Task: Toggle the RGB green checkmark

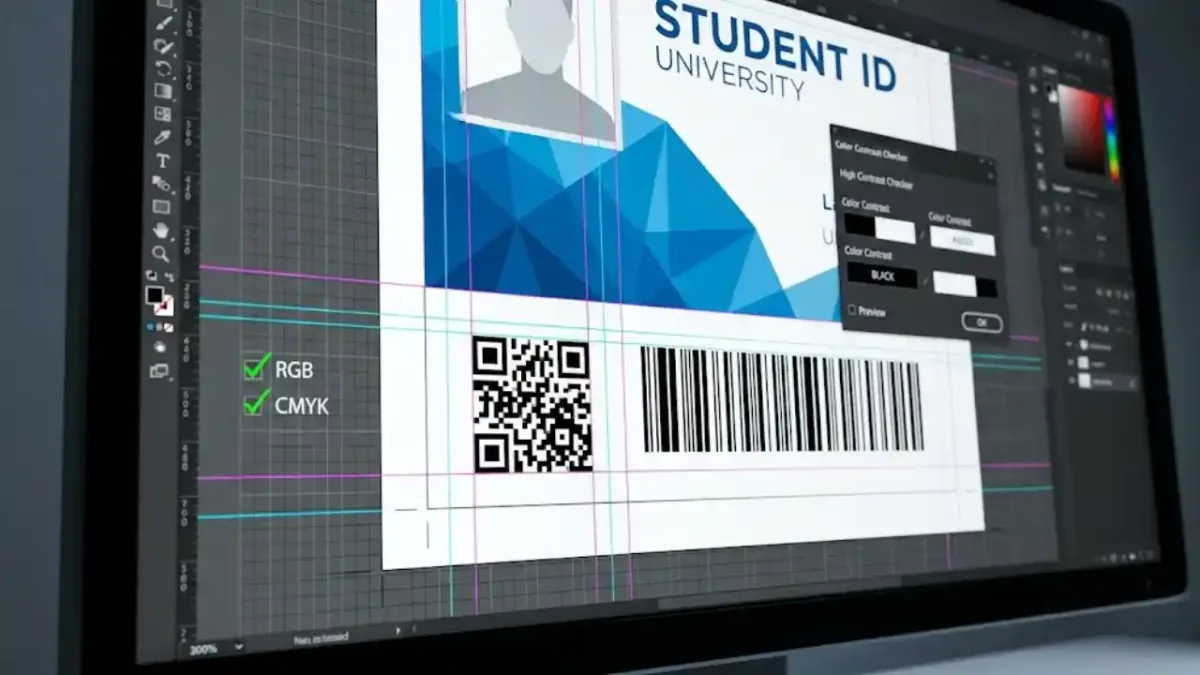Action: click(257, 367)
